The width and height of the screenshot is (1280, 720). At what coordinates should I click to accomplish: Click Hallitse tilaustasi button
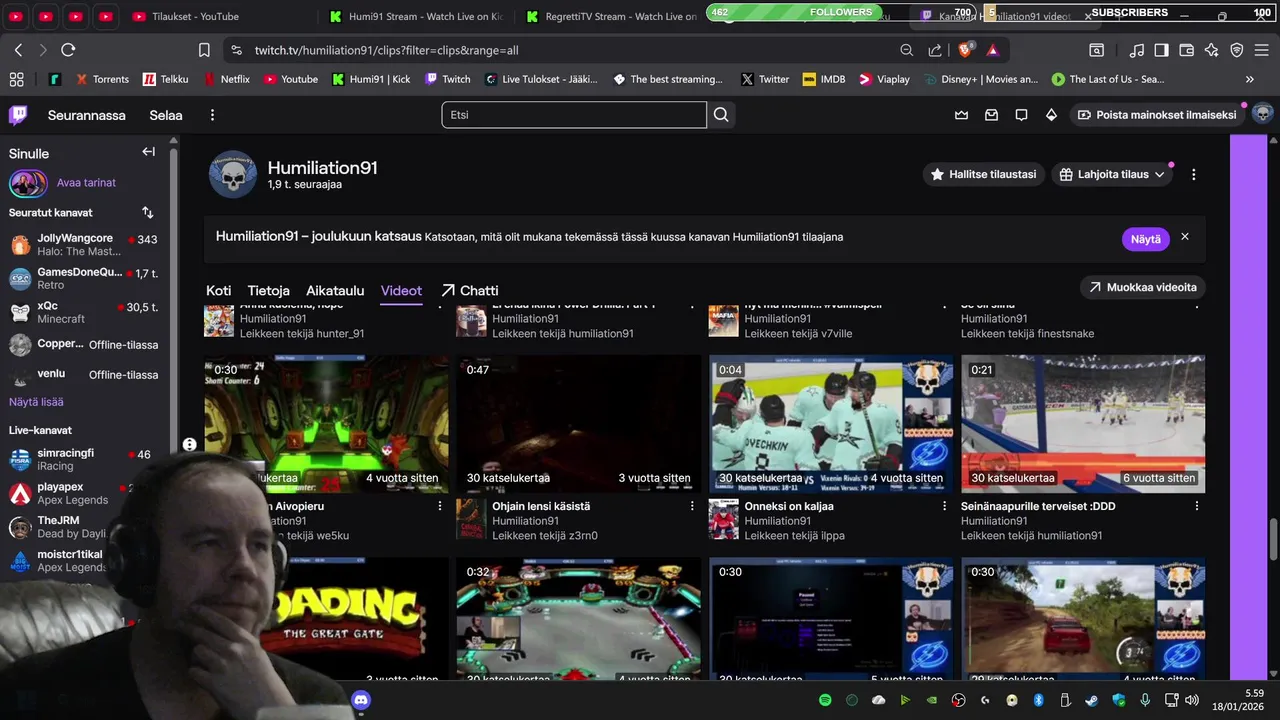click(x=983, y=174)
